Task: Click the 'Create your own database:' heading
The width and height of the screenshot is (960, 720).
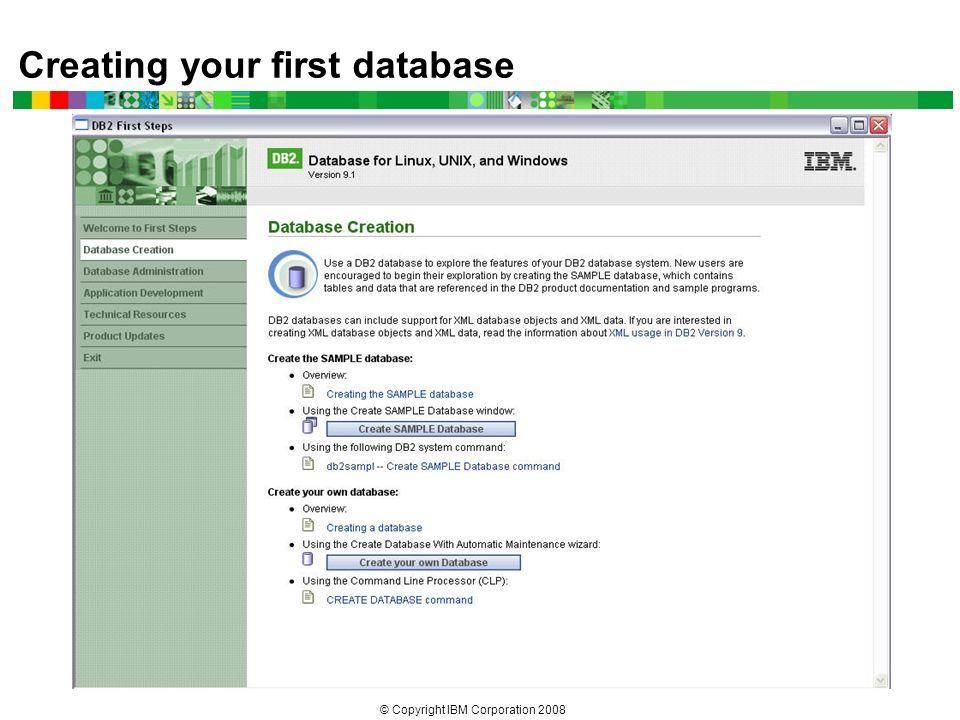Action: pyautogui.click(x=332, y=492)
